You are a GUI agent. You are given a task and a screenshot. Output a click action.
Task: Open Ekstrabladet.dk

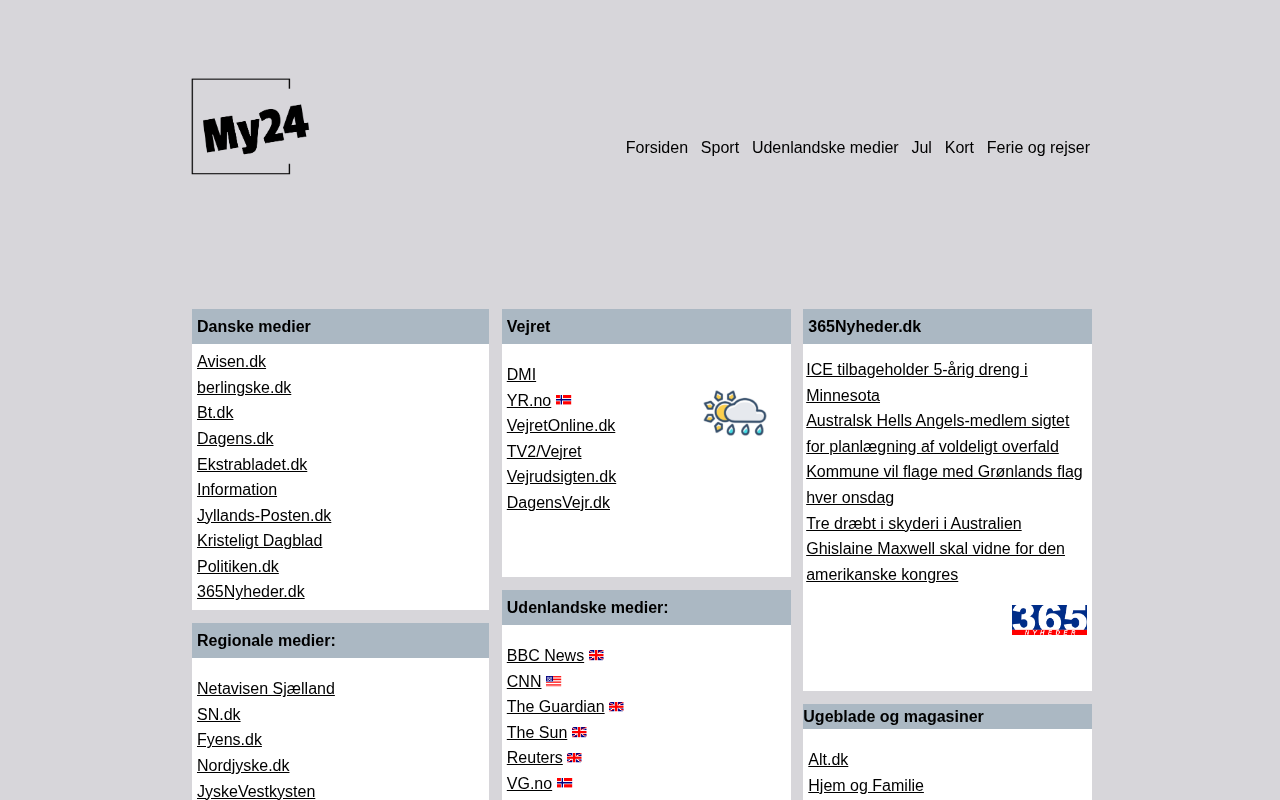click(x=252, y=464)
